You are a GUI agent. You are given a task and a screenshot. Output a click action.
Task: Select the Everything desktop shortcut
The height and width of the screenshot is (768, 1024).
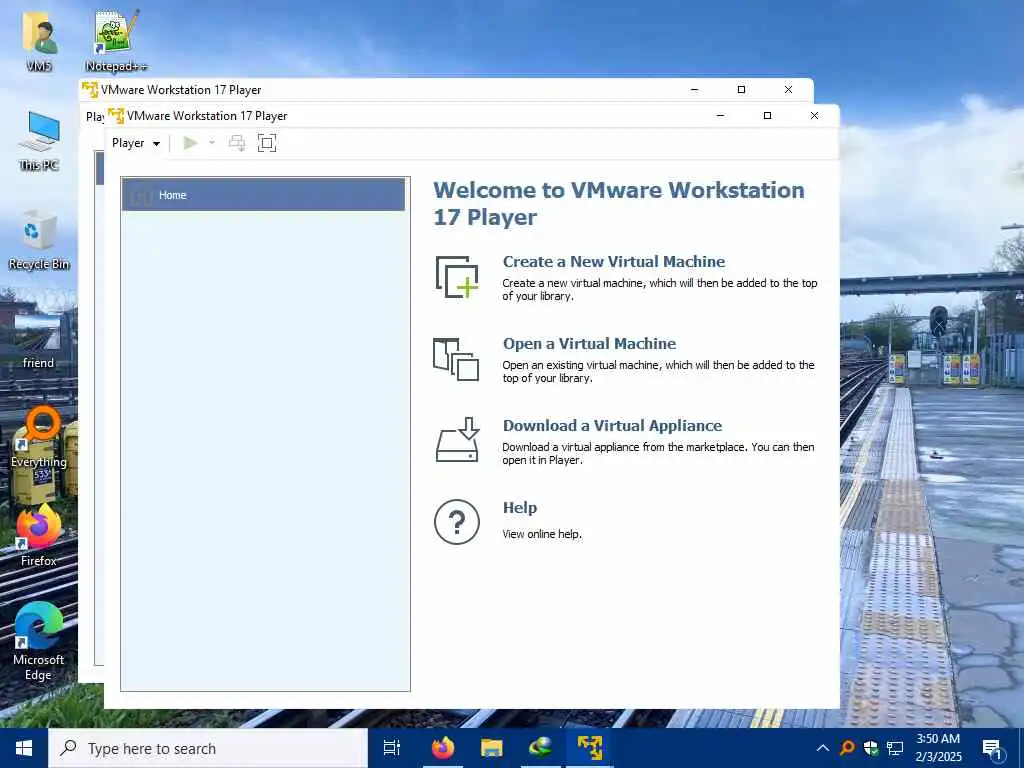pos(39,438)
